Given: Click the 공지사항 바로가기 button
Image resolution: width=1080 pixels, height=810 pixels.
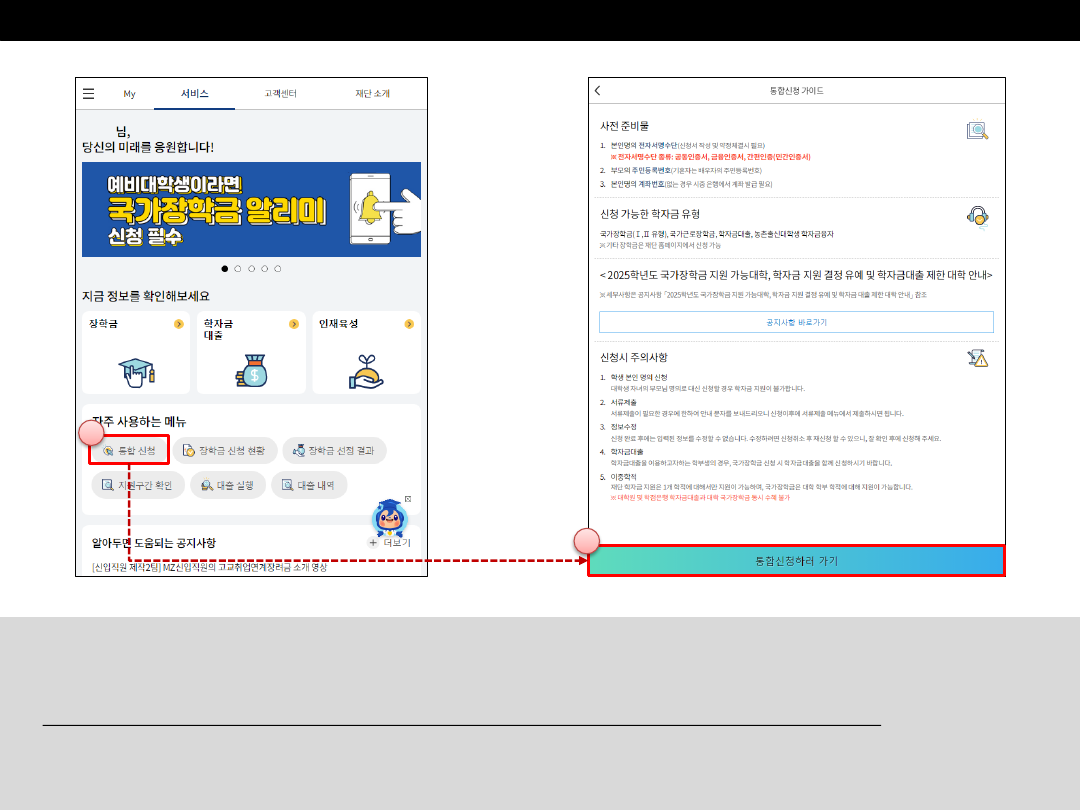Looking at the screenshot, I should [796, 322].
